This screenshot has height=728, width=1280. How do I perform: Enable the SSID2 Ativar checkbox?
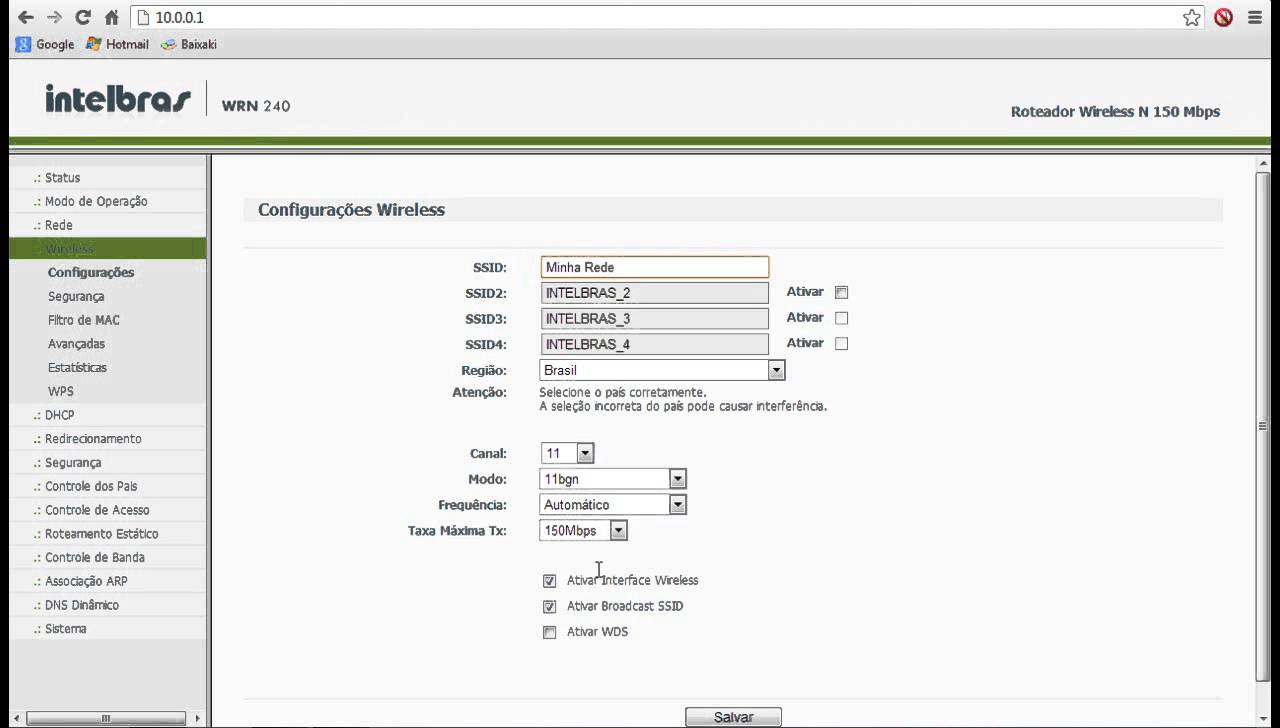click(841, 293)
